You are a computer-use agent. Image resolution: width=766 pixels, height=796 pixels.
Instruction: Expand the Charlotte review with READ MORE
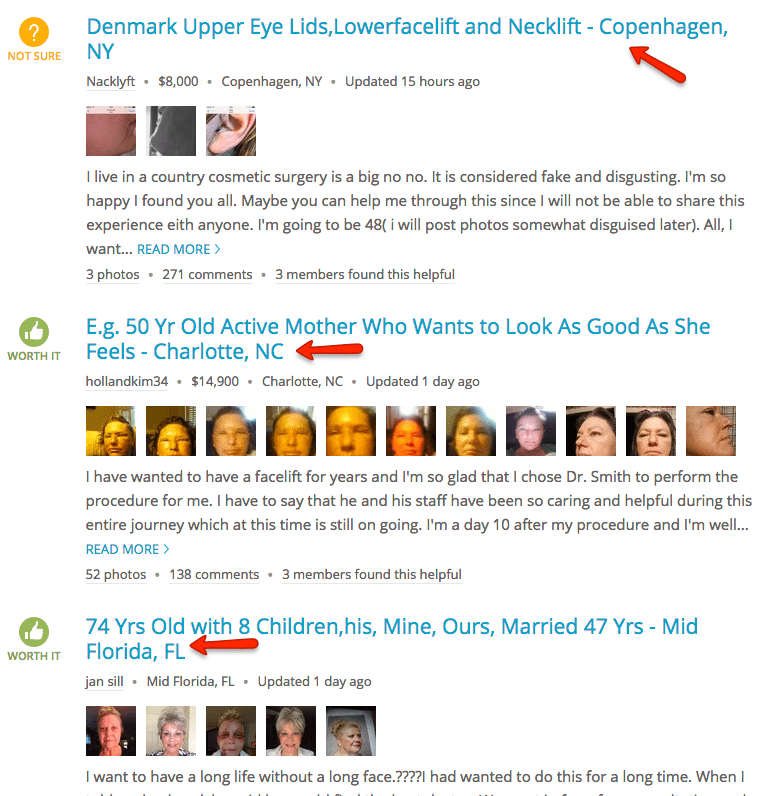tap(127, 549)
